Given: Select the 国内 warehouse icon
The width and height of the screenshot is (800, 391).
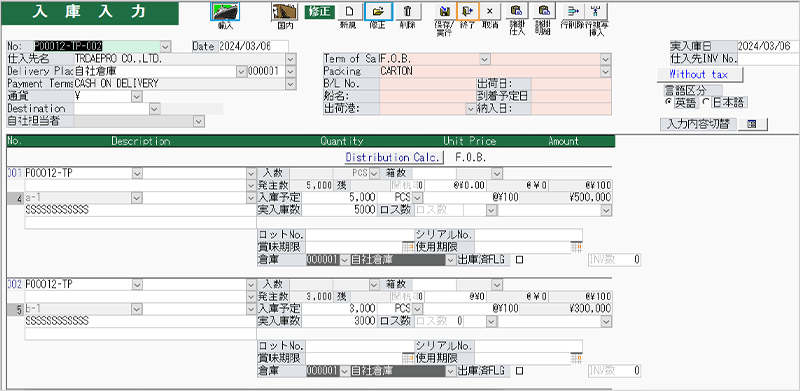Looking at the screenshot, I should [285, 11].
